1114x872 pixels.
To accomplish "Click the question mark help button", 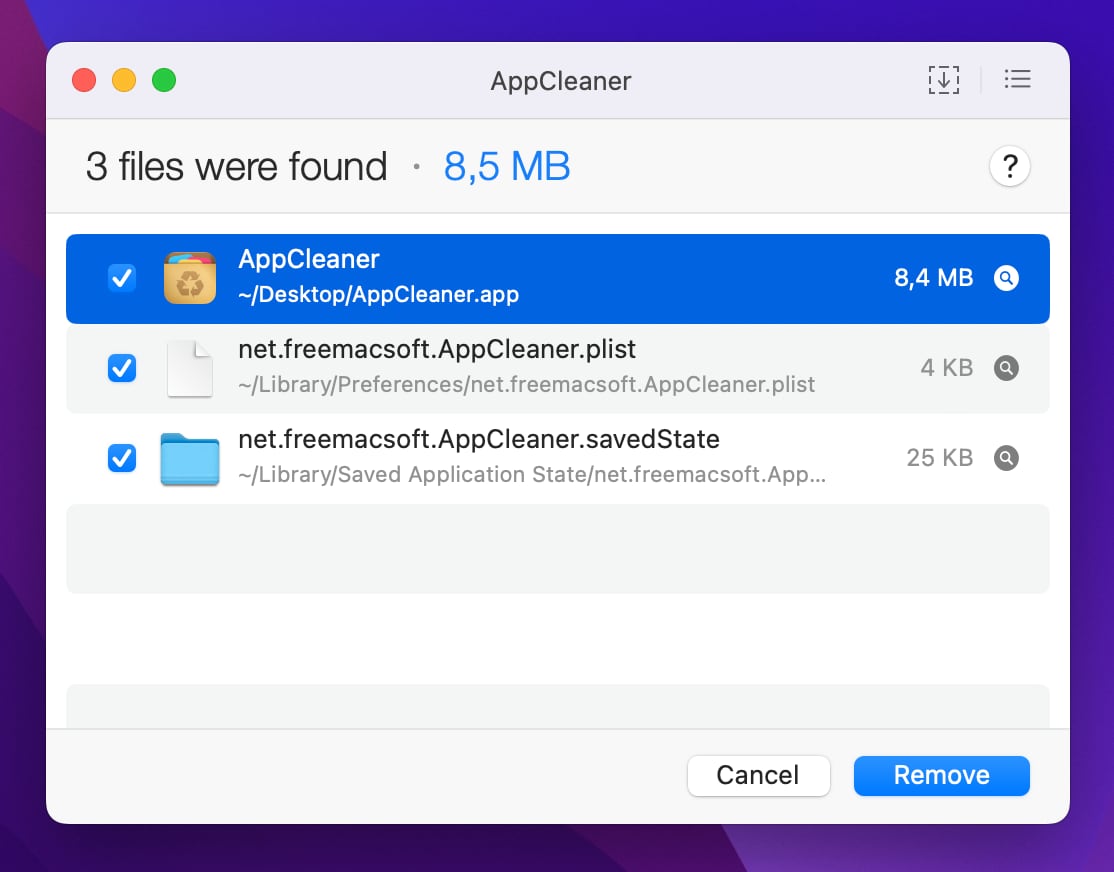I will click(1009, 167).
